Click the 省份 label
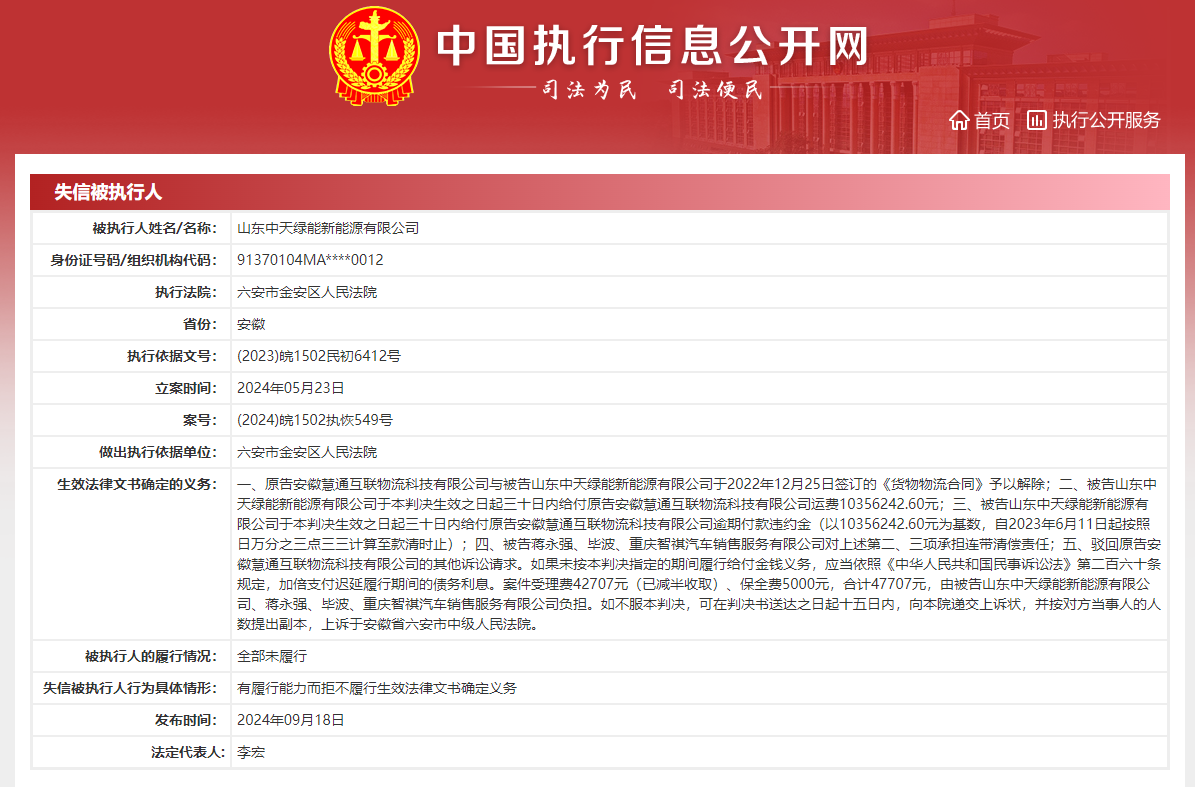This screenshot has width=1195, height=787. coord(200,324)
